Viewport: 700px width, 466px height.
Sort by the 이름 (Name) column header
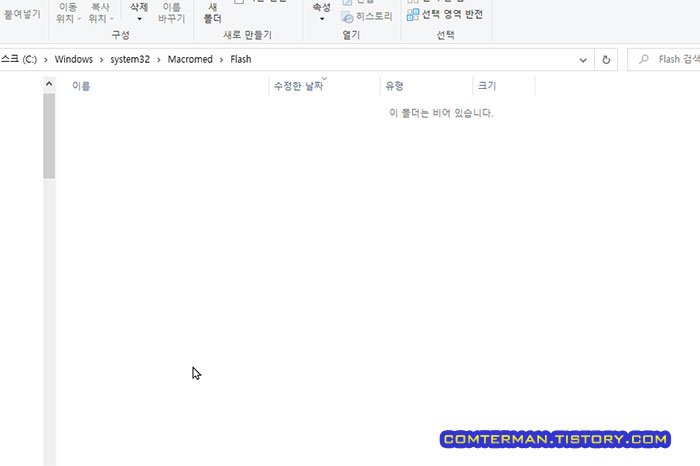pos(163,86)
